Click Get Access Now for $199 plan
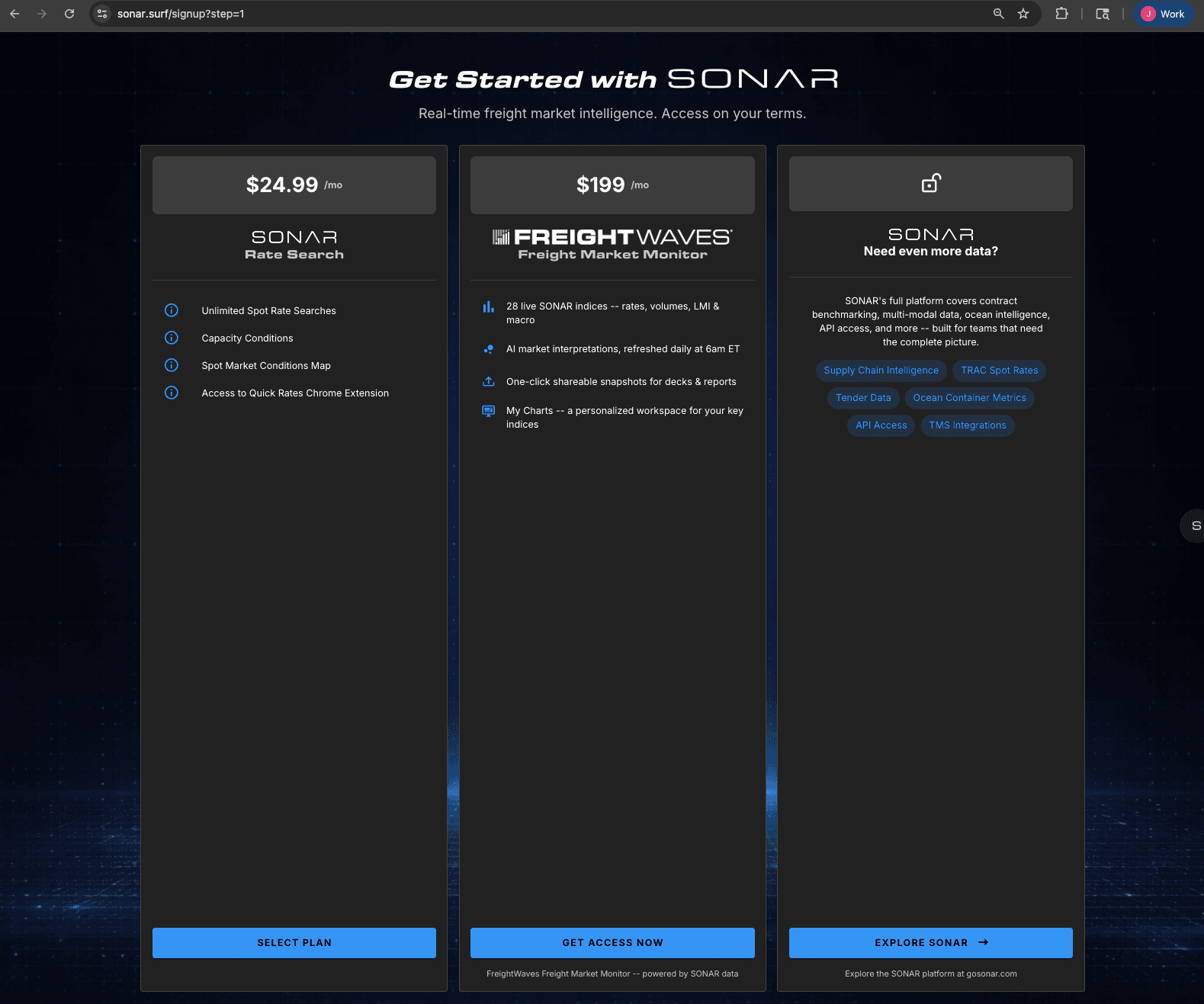1204x1004 pixels. (x=612, y=943)
